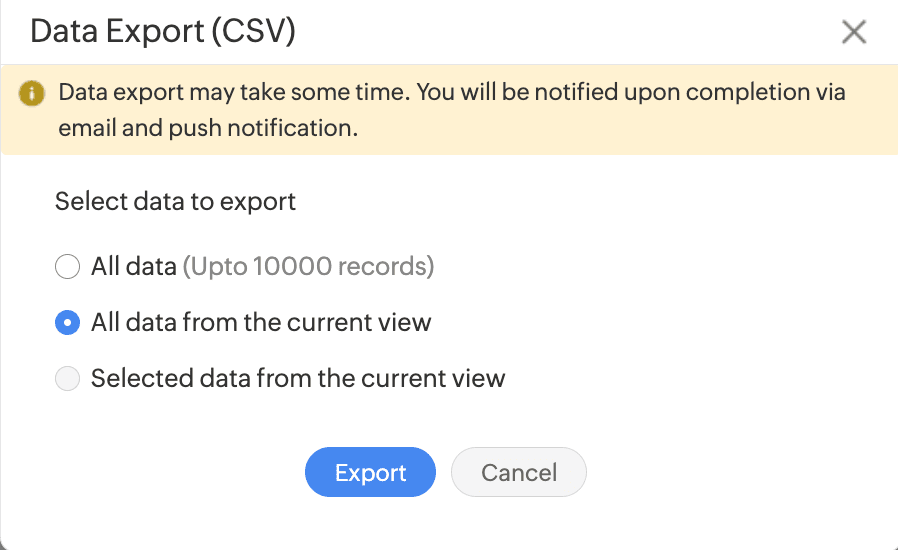898x550 pixels.
Task: Click the word "Cancel" inside the grey button
Action: pyautogui.click(x=518, y=473)
